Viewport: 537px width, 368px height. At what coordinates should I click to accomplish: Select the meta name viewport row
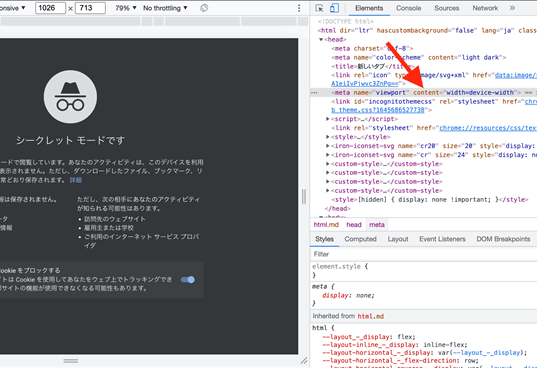(x=424, y=93)
